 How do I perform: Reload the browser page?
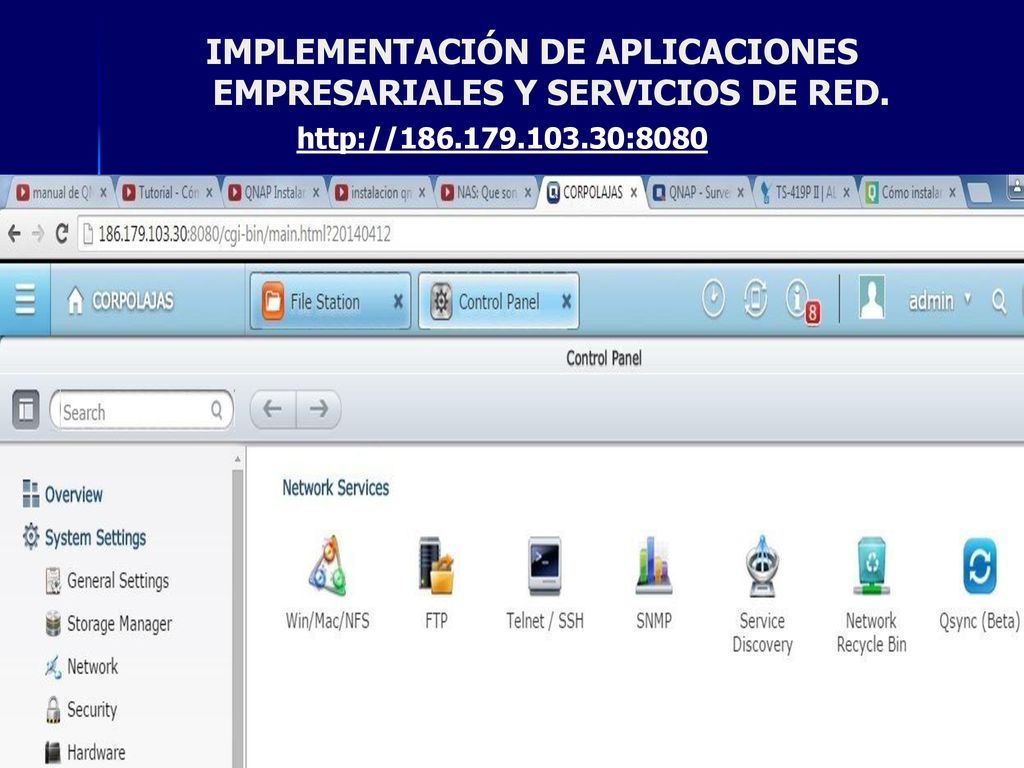62,234
